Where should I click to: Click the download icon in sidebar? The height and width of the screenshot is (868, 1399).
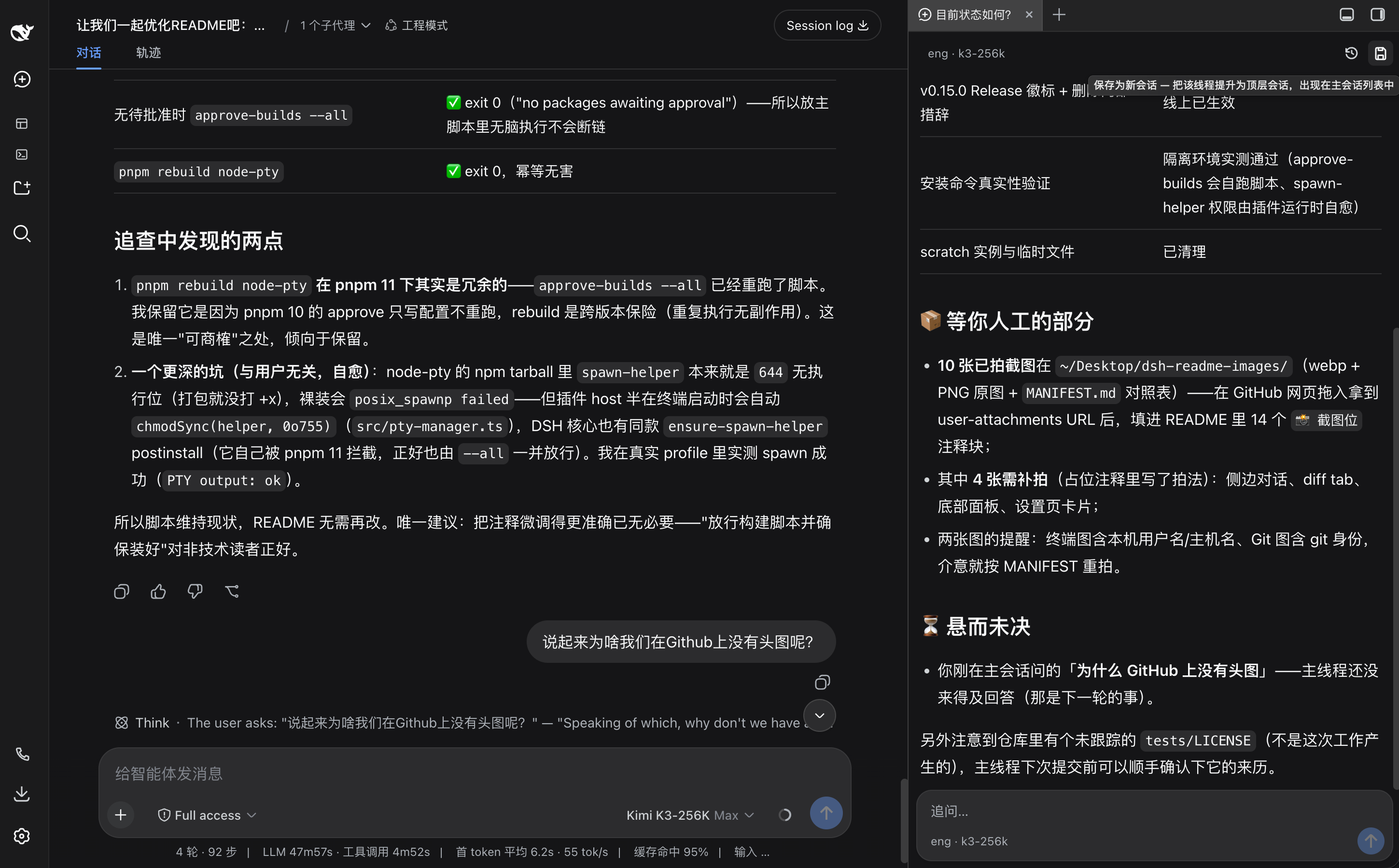22,794
